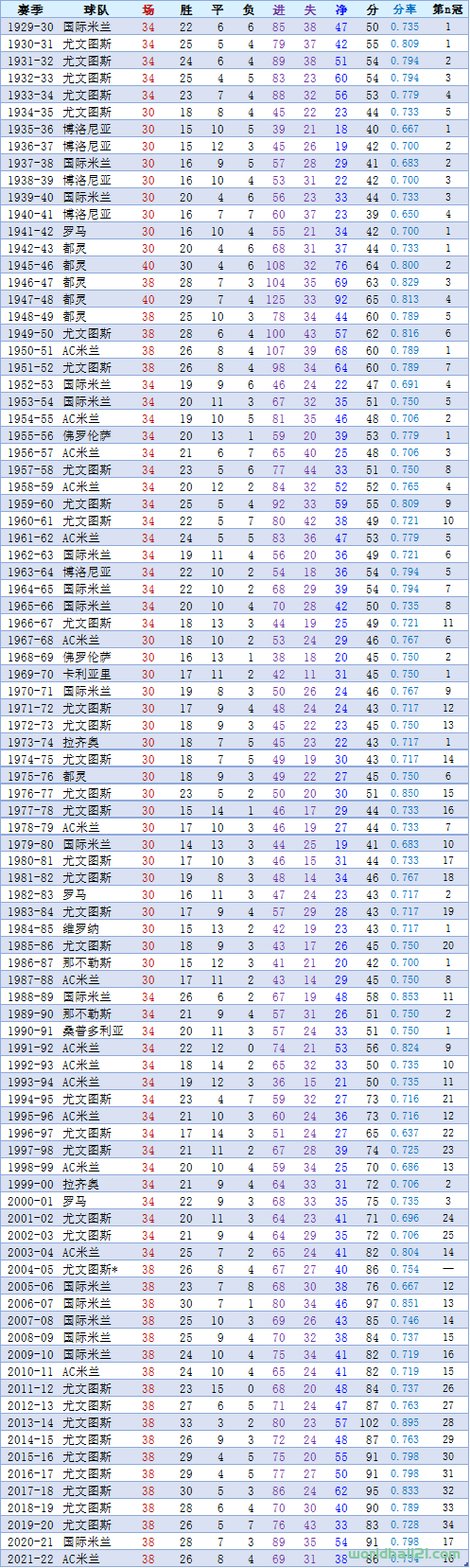The height and width of the screenshot is (1568, 470).
Task: Click the 平 column header
Action: click(218, 9)
